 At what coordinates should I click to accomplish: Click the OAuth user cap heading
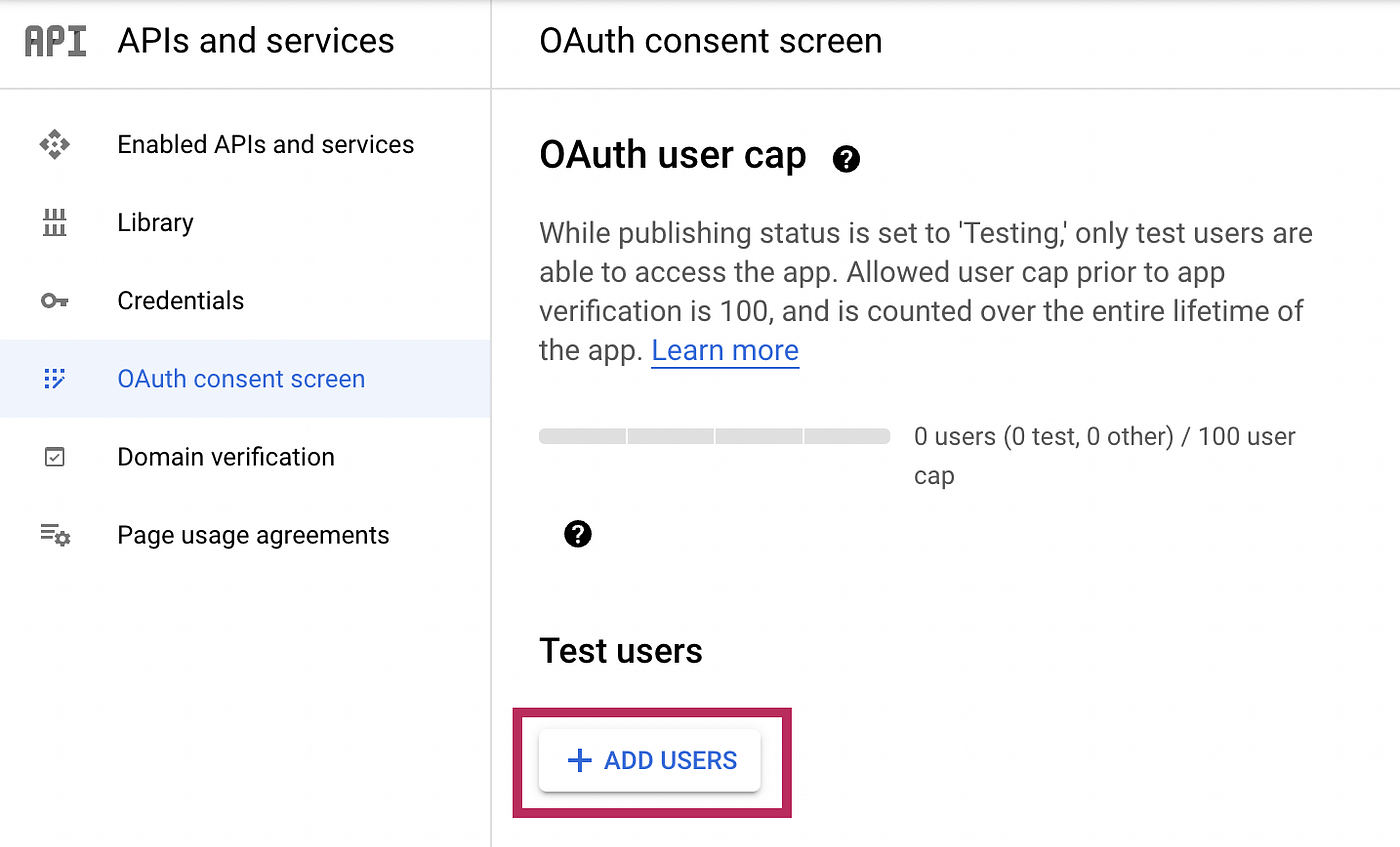[x=672, y=155]
